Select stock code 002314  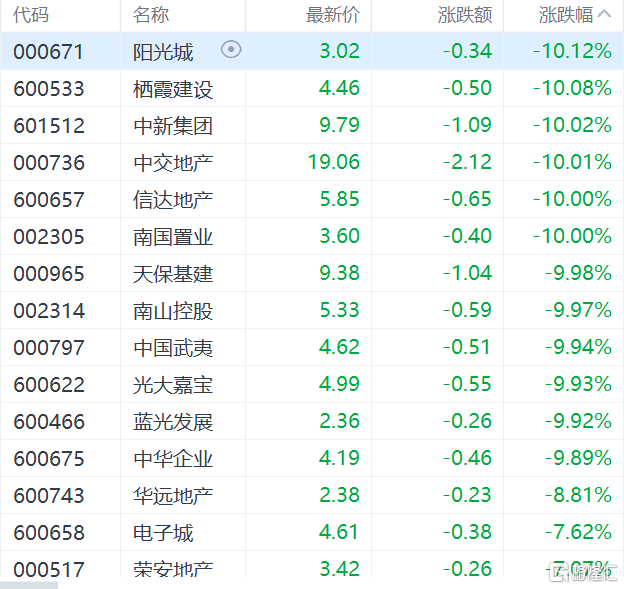[x=49, y=311]
